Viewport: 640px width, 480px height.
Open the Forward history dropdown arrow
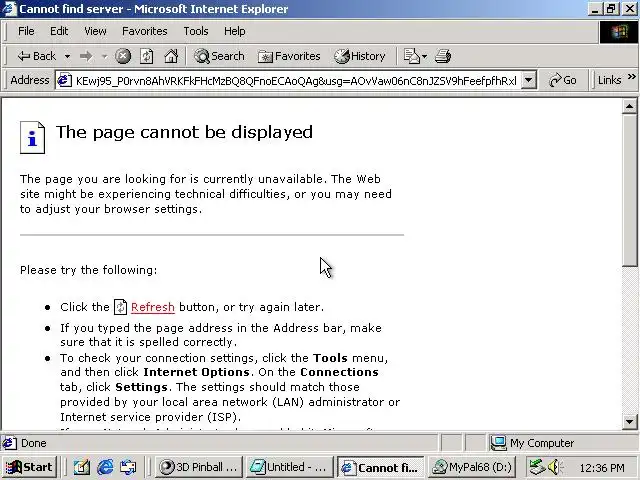click(x=104, y=56)
